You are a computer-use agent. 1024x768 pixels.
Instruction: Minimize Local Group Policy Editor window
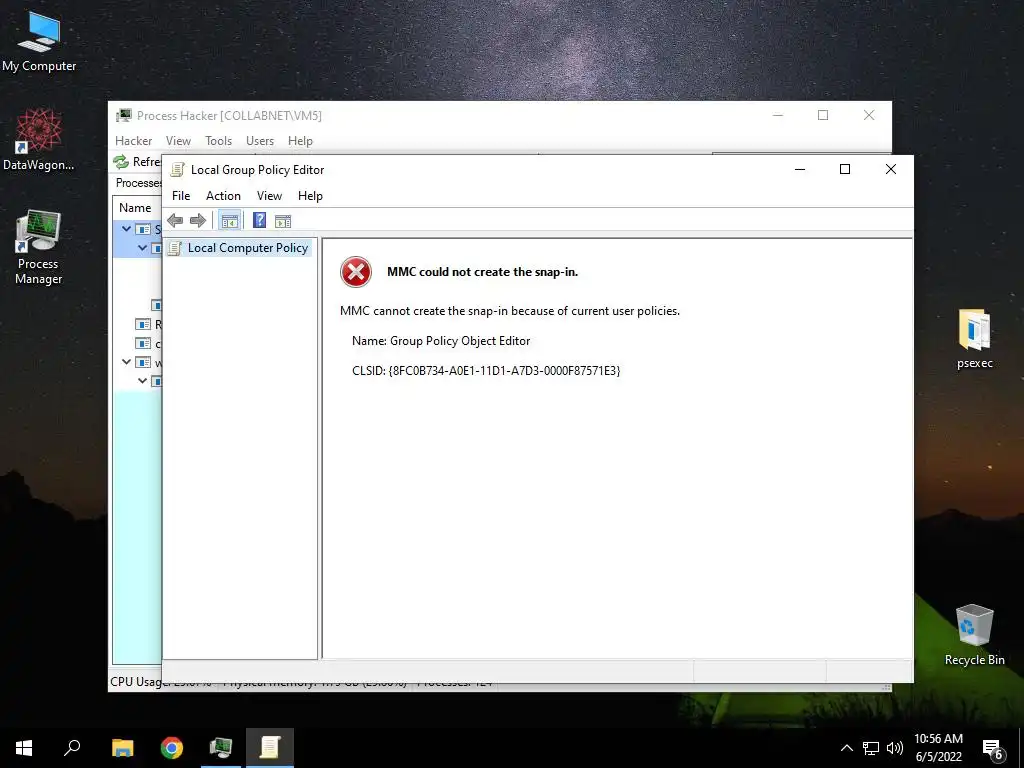pos(799,169)
